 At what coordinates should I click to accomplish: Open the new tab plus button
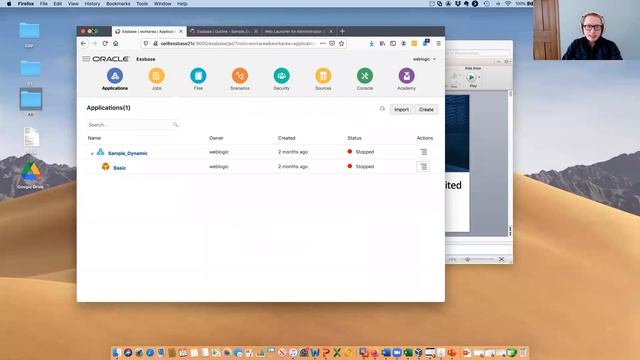pyautogui.click(x=342, y=31)
